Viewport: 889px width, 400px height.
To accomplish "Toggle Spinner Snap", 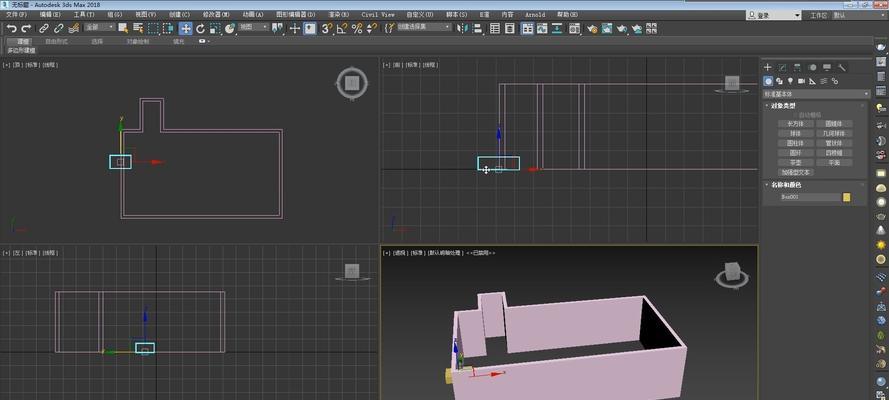I will [x=371, y=28].
